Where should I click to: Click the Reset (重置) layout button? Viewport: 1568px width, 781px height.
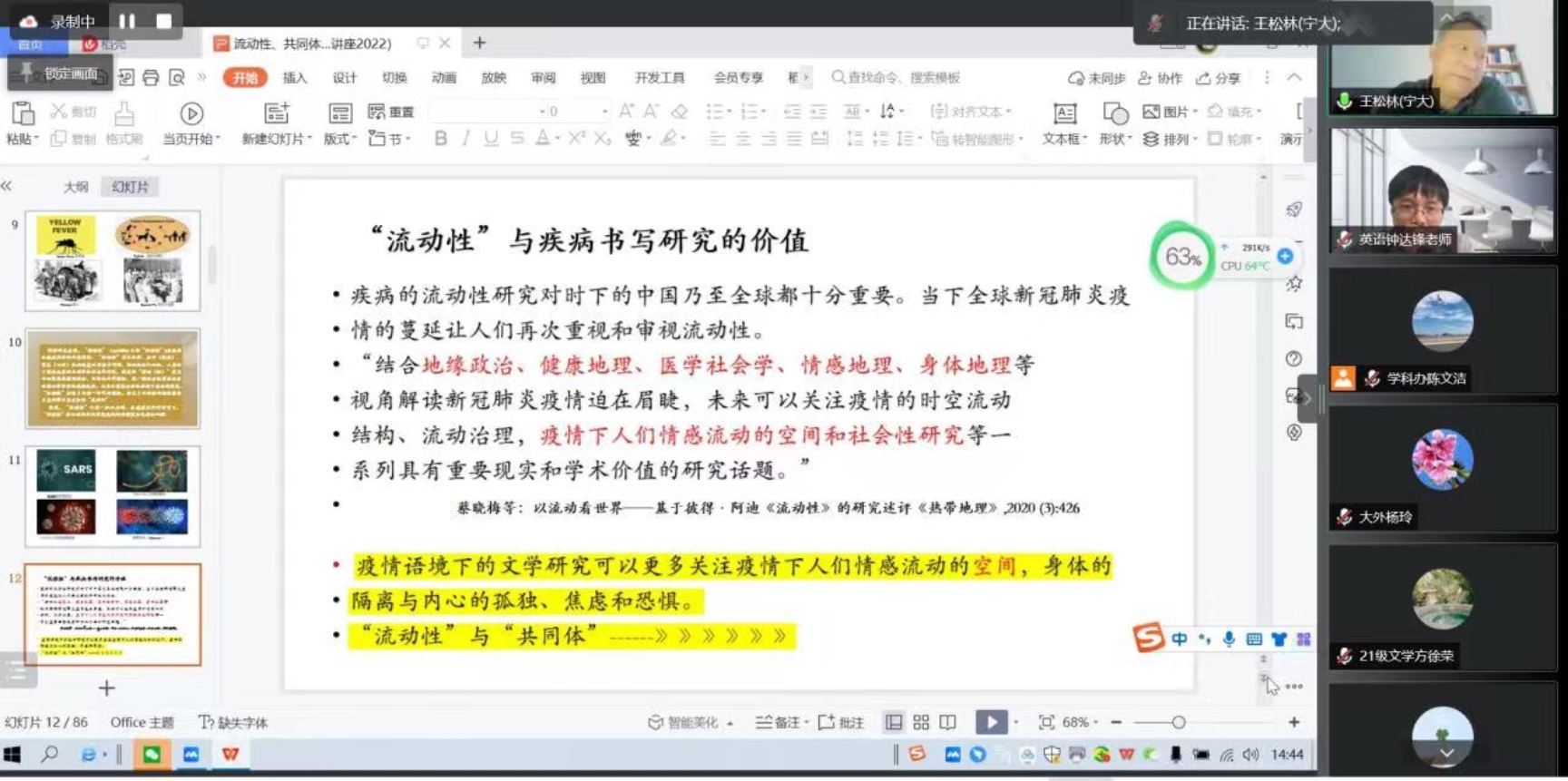[x=391, y=112]
